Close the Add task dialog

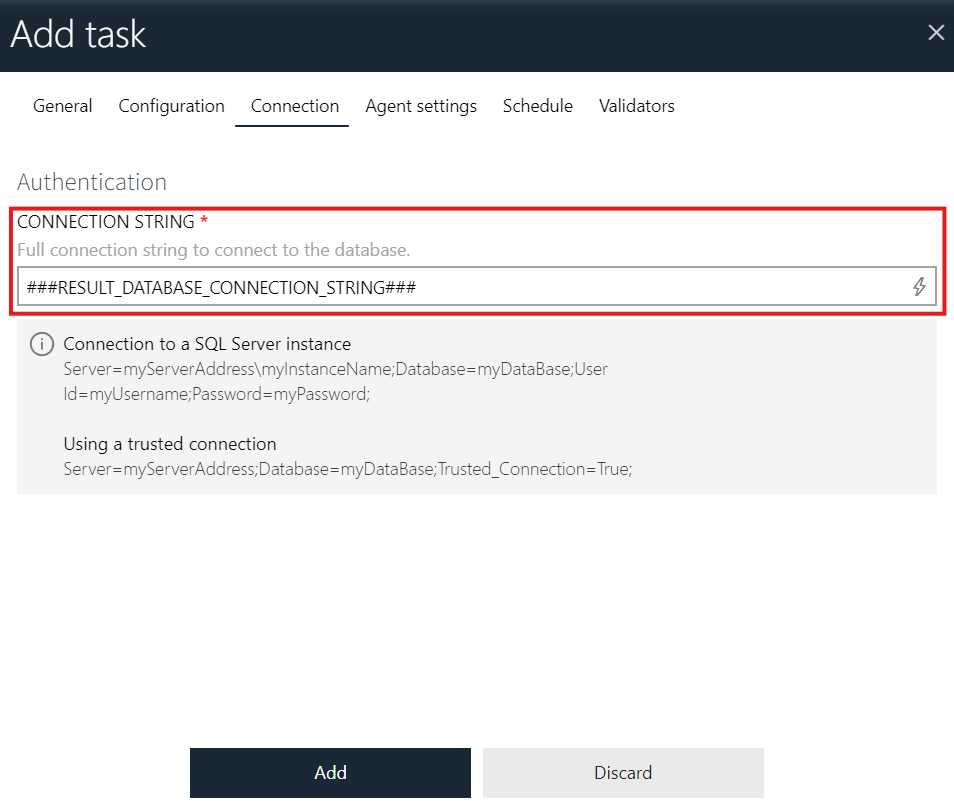coord(936,32)
